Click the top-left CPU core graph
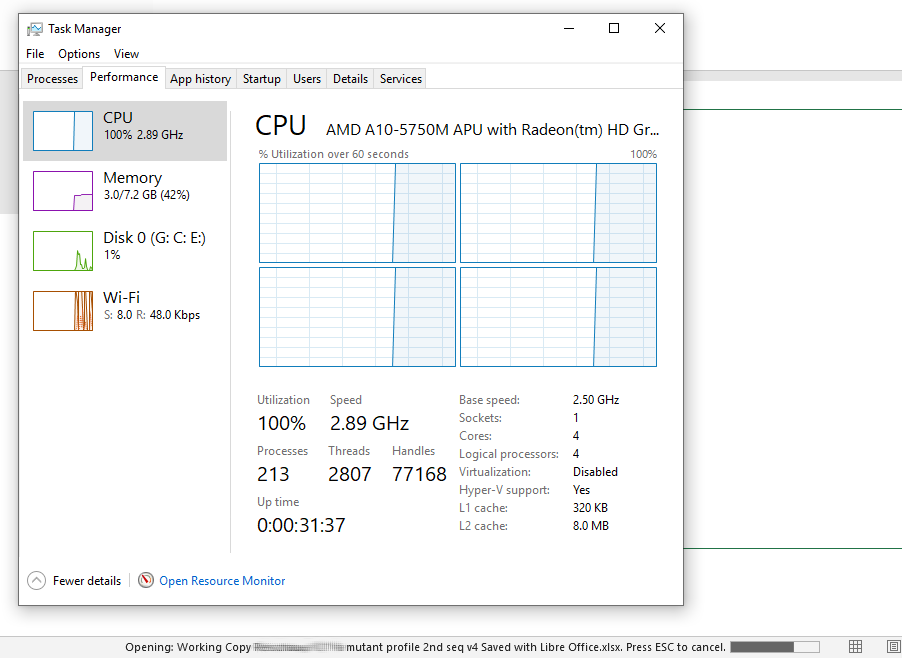This screenshot has height=658, width=902. point(357,213)
